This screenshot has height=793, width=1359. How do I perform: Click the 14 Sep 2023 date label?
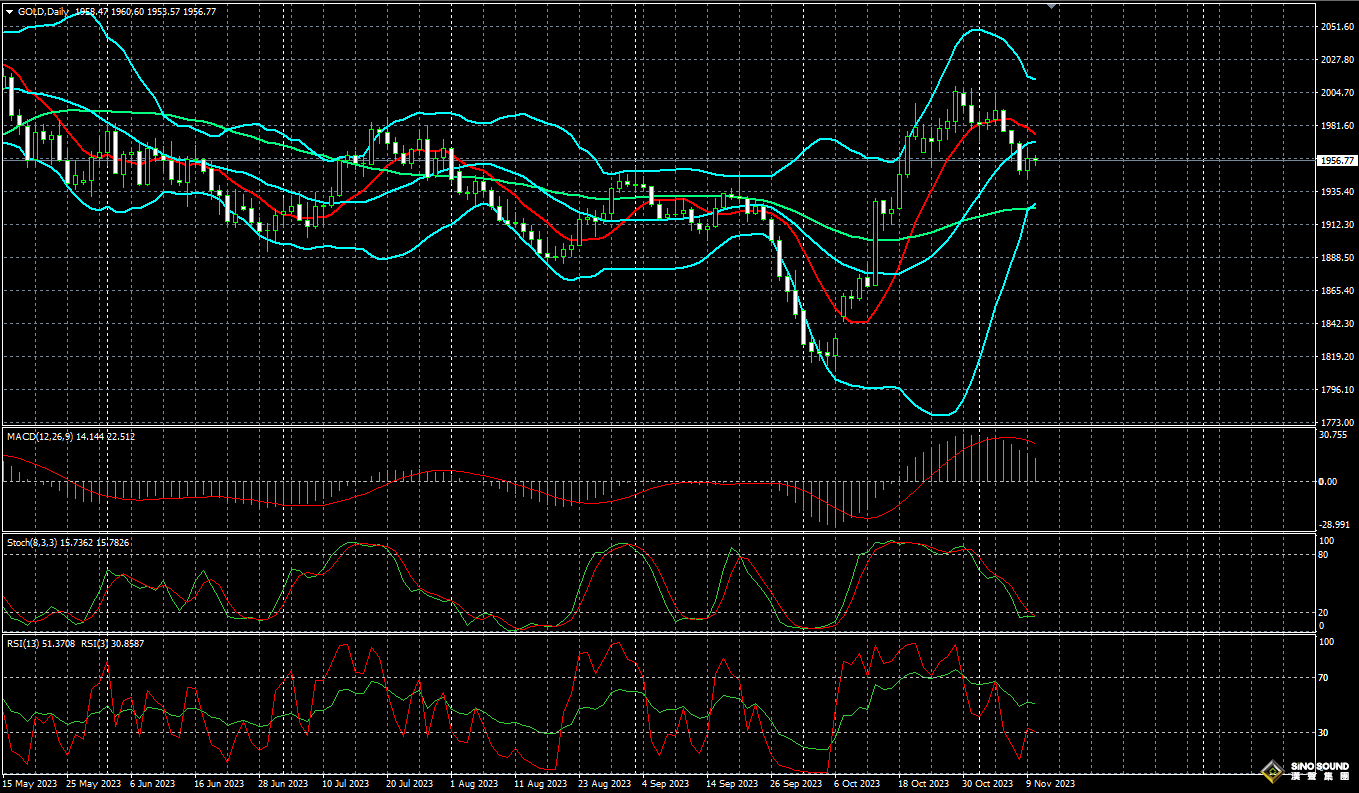coord(733,784)
